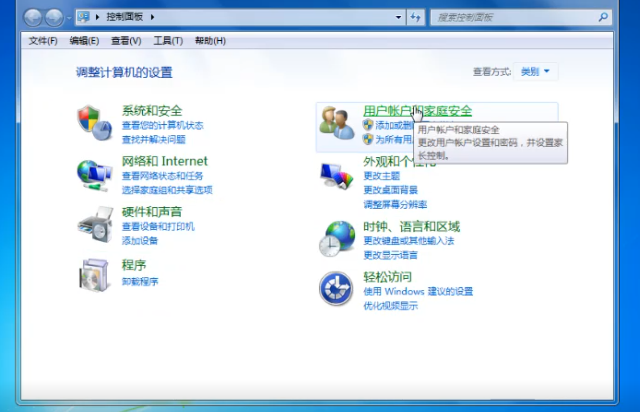
Task: Click the 搜索控制面板 search field
Action: coord(515,17)
